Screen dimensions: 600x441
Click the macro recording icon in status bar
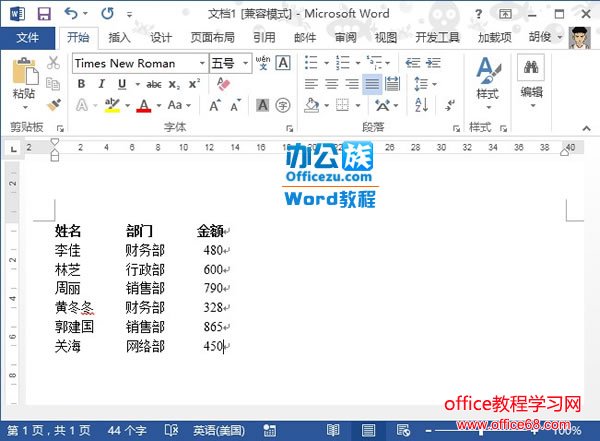[269, 430]
